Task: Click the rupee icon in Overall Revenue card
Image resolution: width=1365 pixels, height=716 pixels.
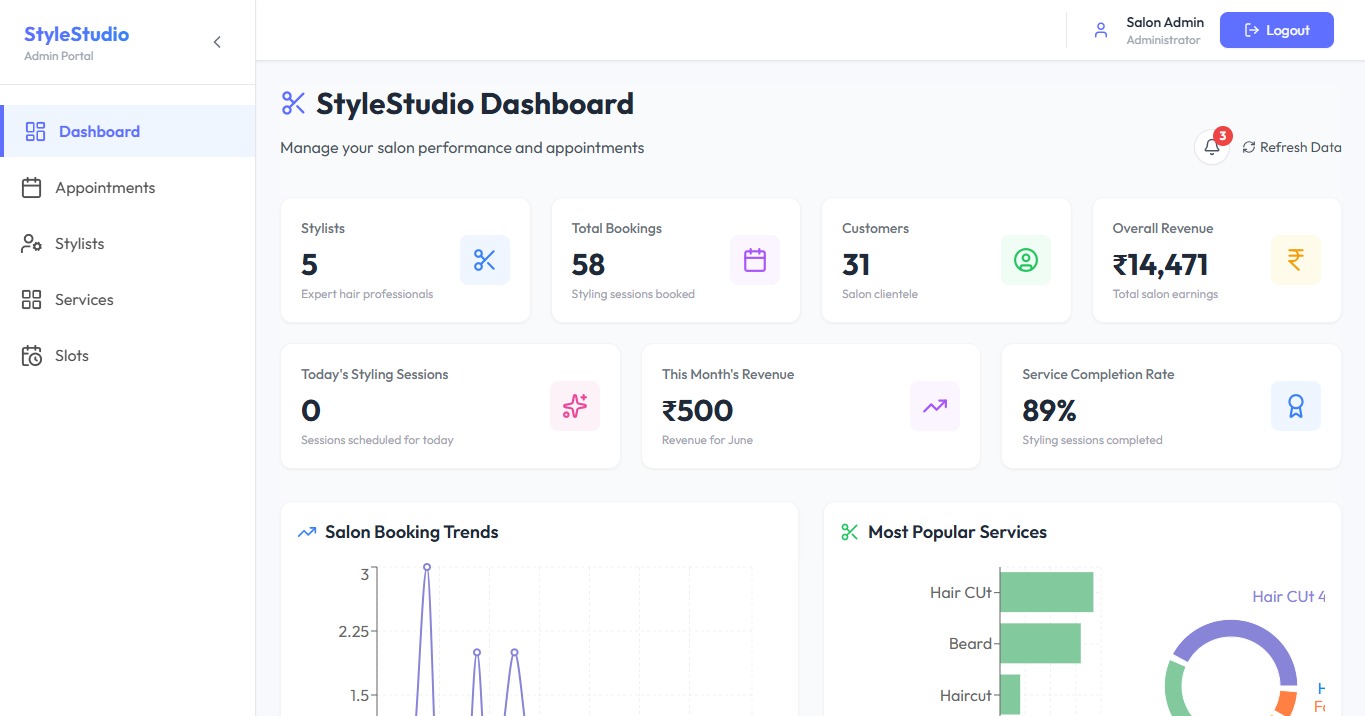Action: click(1296, 260)
